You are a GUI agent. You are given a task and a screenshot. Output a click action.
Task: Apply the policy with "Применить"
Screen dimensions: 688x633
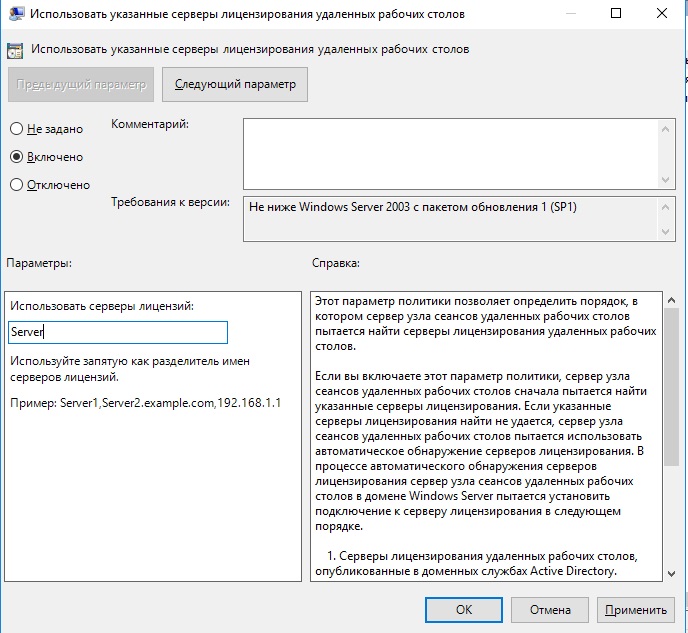[635, 609]
